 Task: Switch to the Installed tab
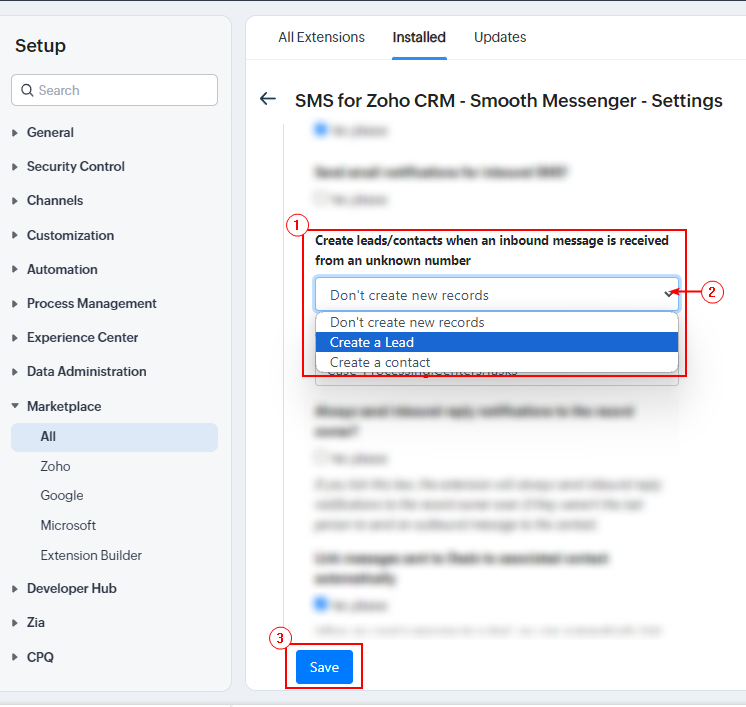[x=419, y=37]
